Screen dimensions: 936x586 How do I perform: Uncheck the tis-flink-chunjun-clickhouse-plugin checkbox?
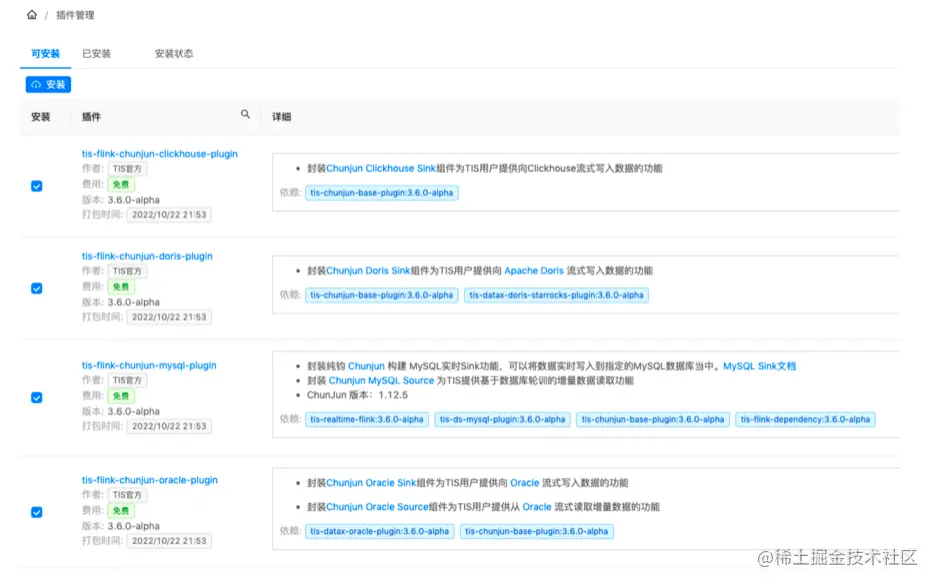click(x=37, y=186)
